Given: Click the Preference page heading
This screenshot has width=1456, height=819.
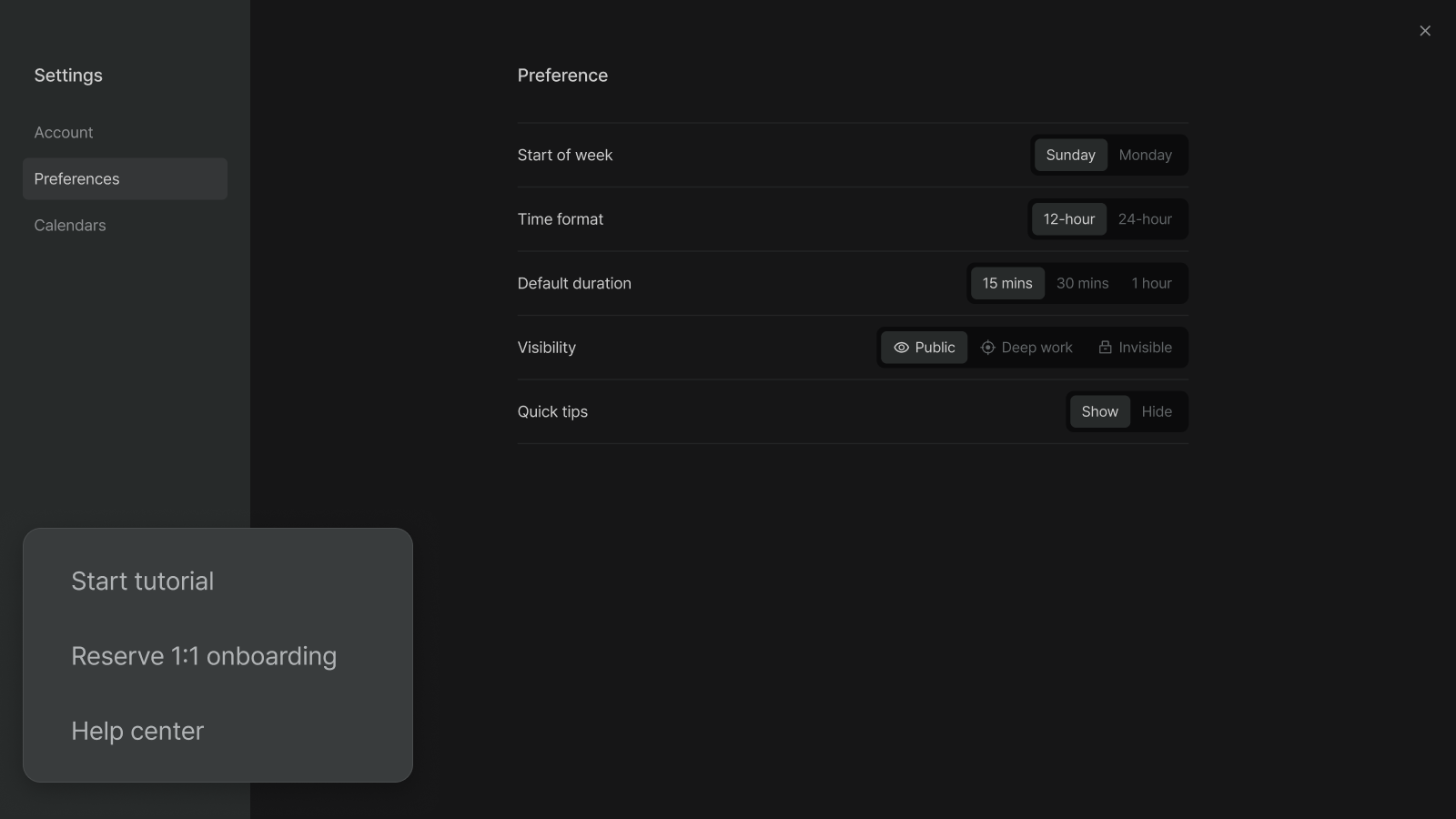Looking at the screenshot, I should point(562,76).
